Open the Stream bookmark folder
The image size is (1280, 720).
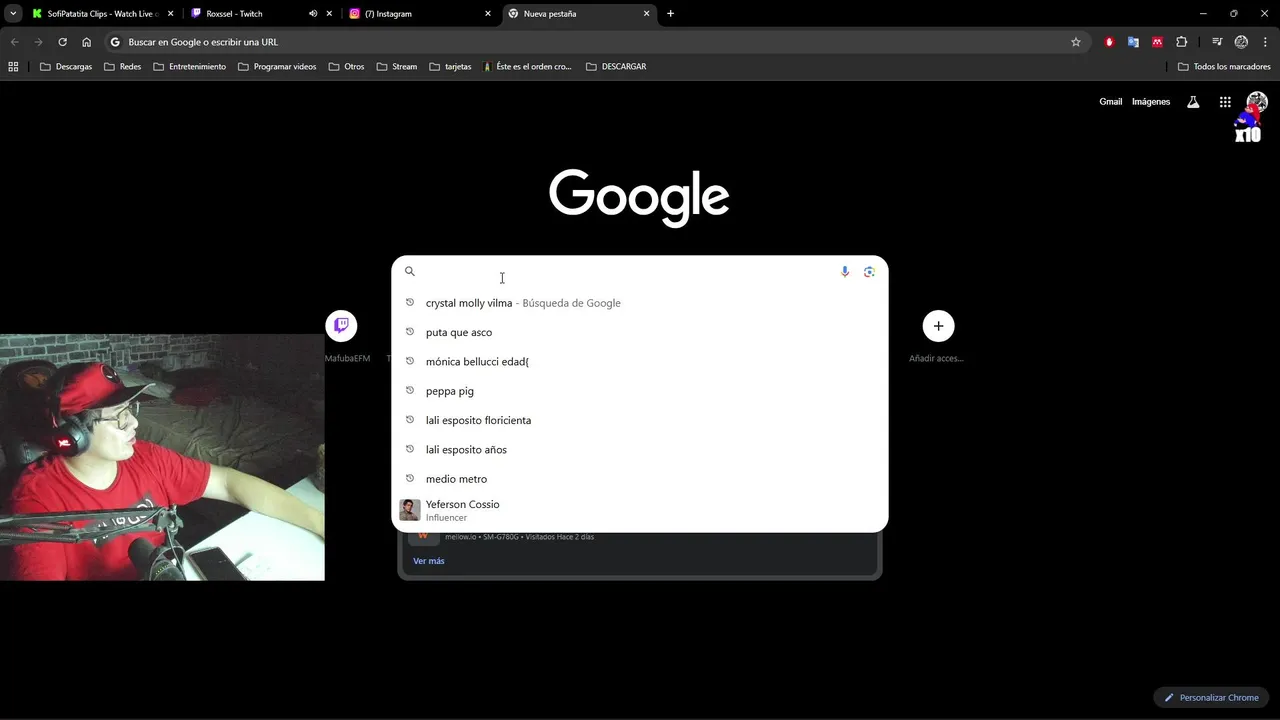point(397,67)
